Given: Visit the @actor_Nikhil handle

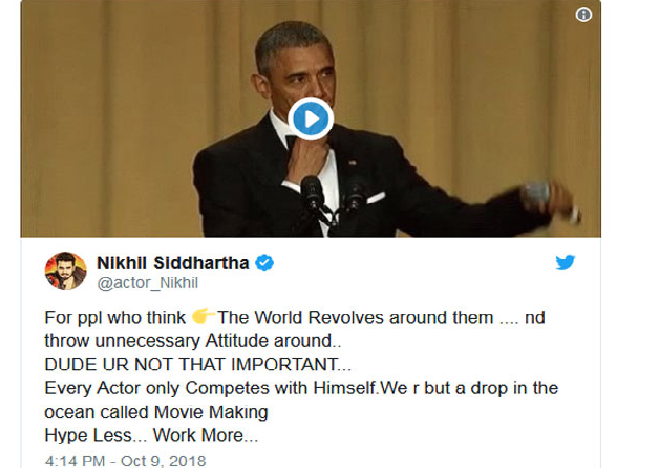Looking at the screenshot, I should pyautogui.click(x=147, y=283).
